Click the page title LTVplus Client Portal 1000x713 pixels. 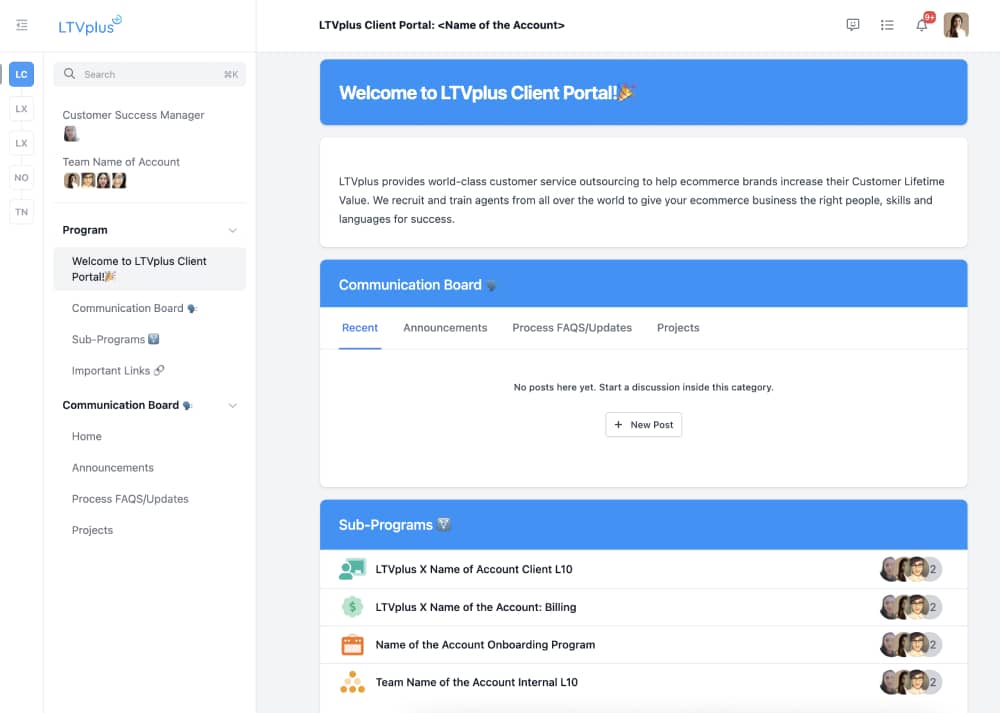point(441,25)
